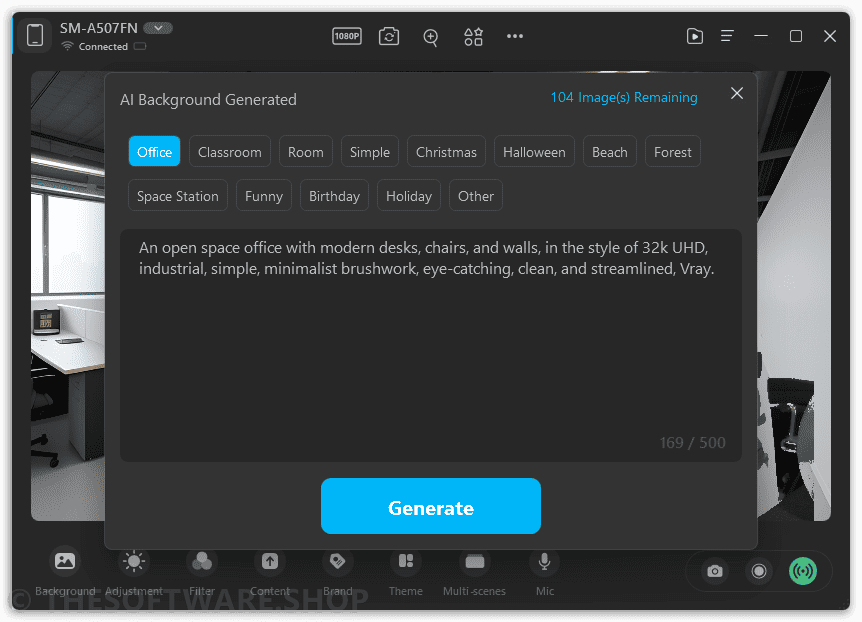
Task: Click the phone device icon
Action: pyautogui.click(x=35, y=36)
